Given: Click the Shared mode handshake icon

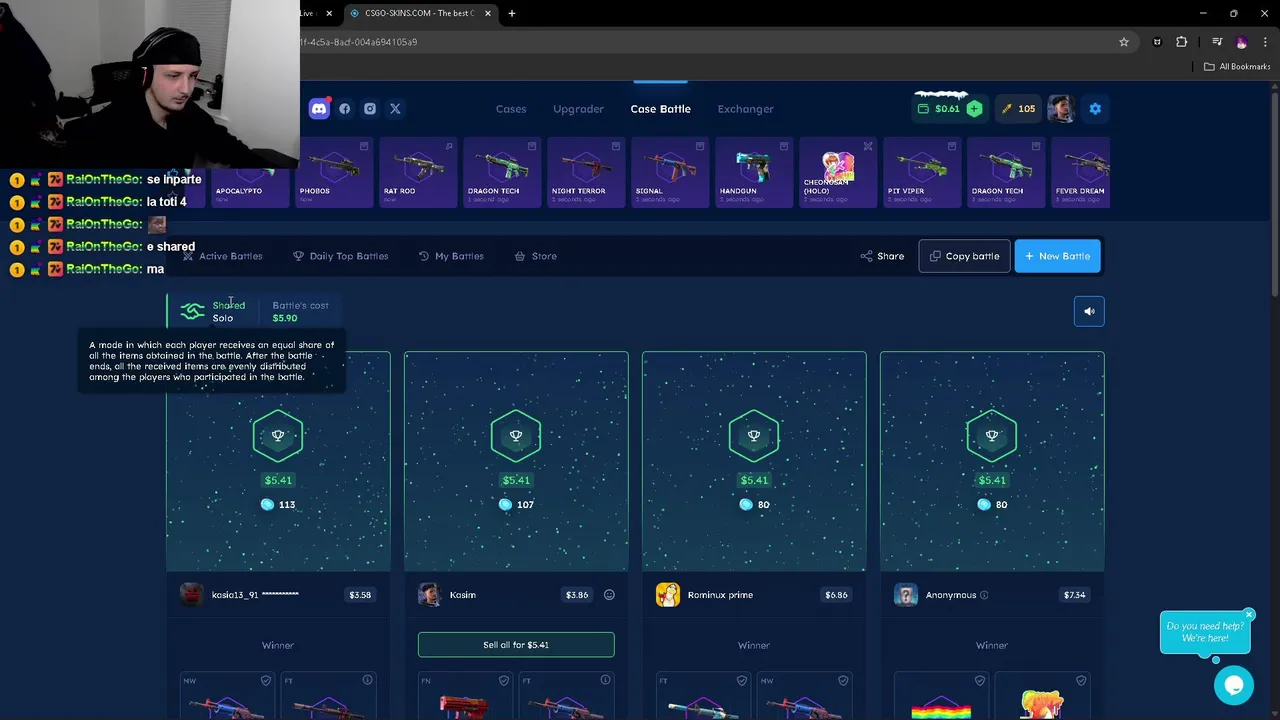Looking at the screenshot, I should click(x=192, y=311).
